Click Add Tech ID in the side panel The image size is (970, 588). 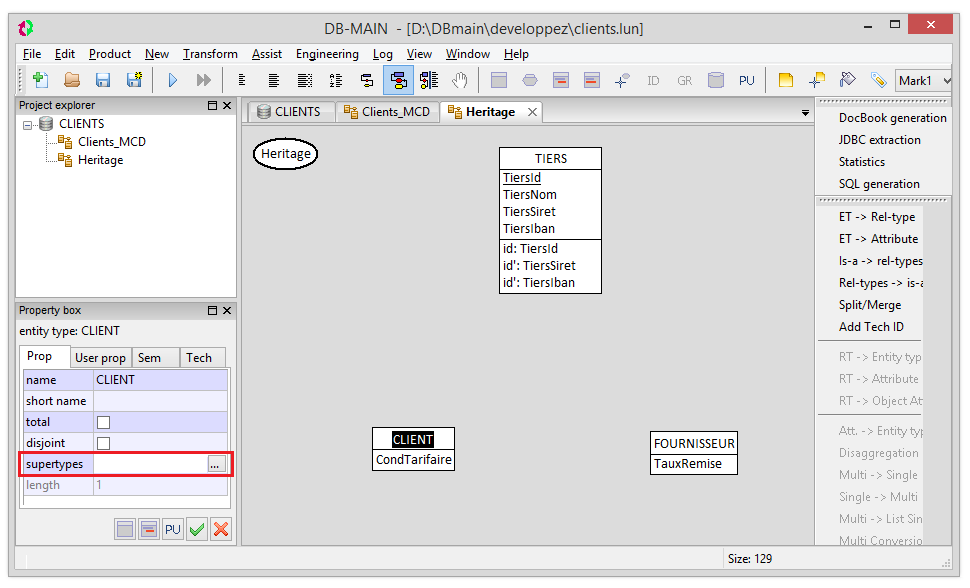(x=871, y=327)
